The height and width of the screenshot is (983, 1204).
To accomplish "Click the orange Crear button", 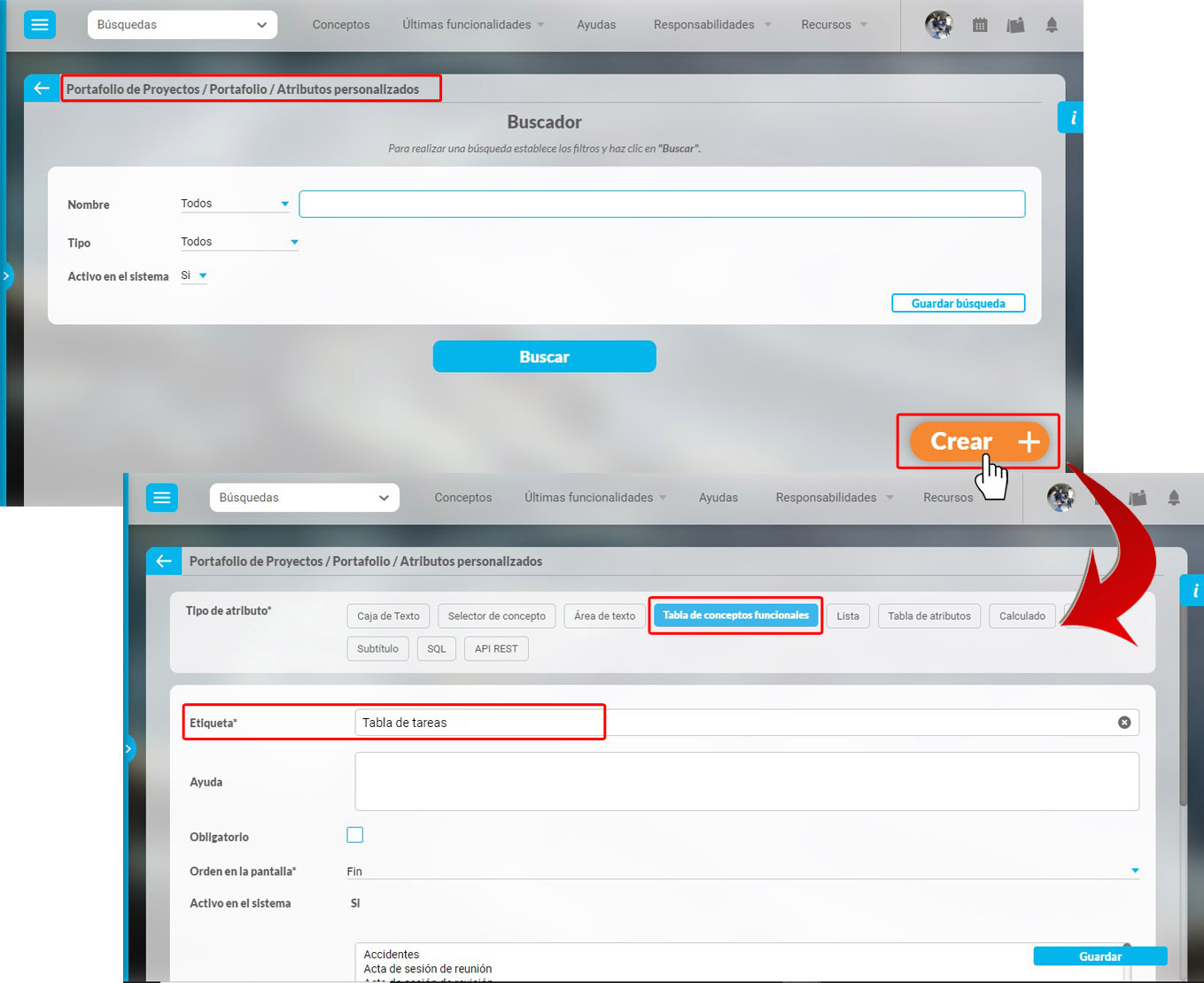I will coord(979,441).
